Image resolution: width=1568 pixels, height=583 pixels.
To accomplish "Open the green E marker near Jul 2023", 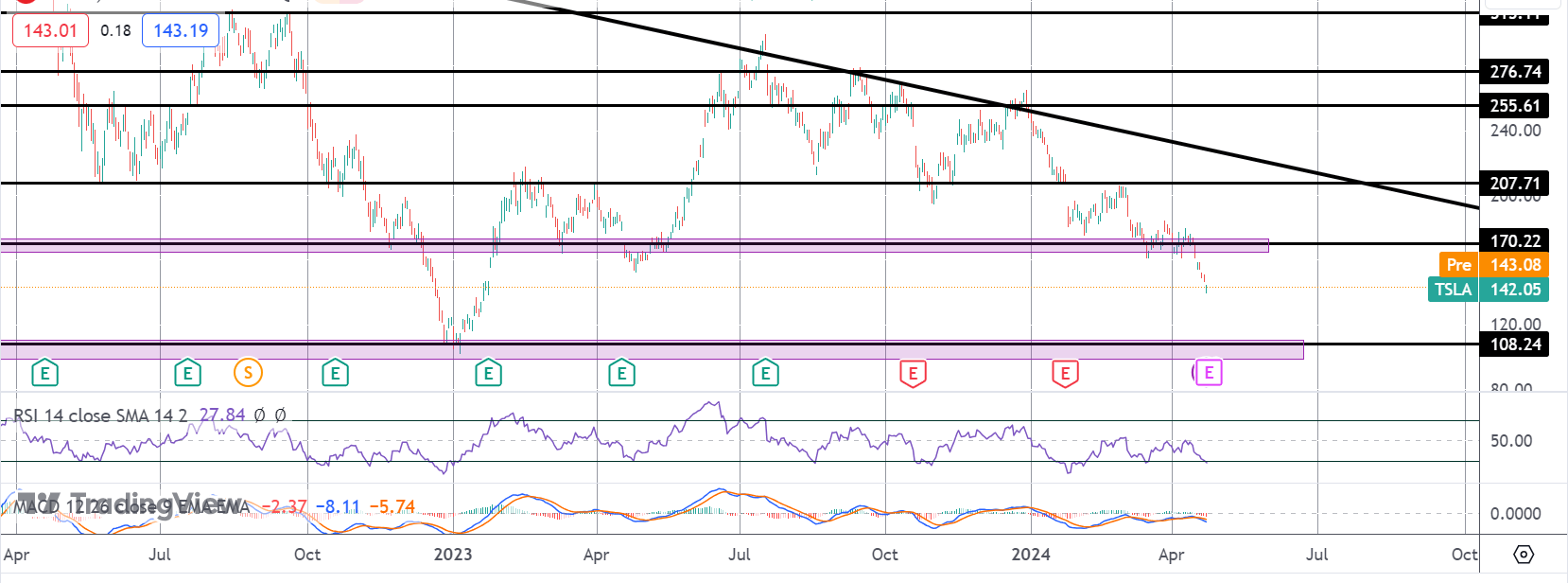I will click(x=765, y=373).
